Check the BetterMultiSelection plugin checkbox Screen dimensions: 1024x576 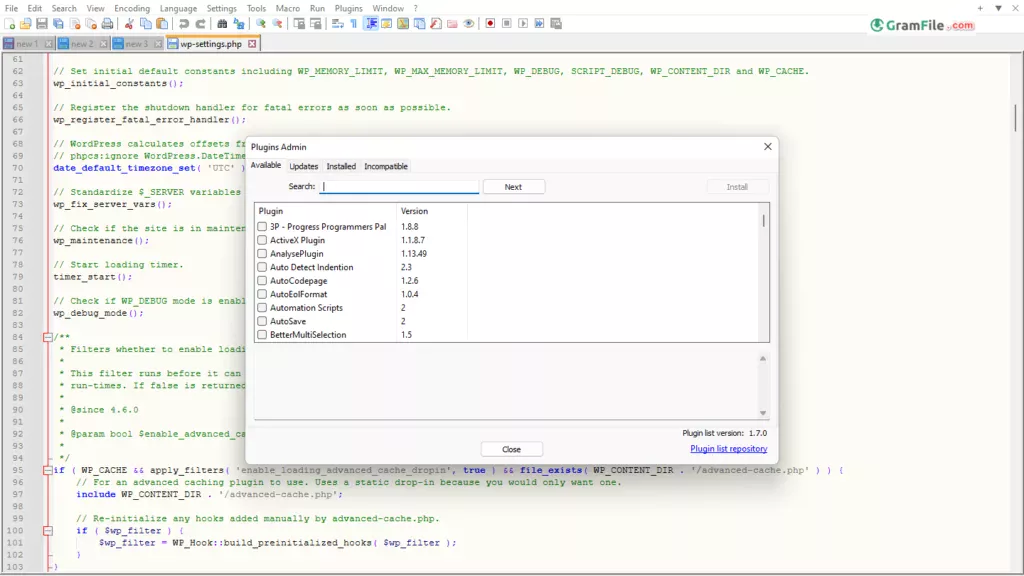pos(262,334)
